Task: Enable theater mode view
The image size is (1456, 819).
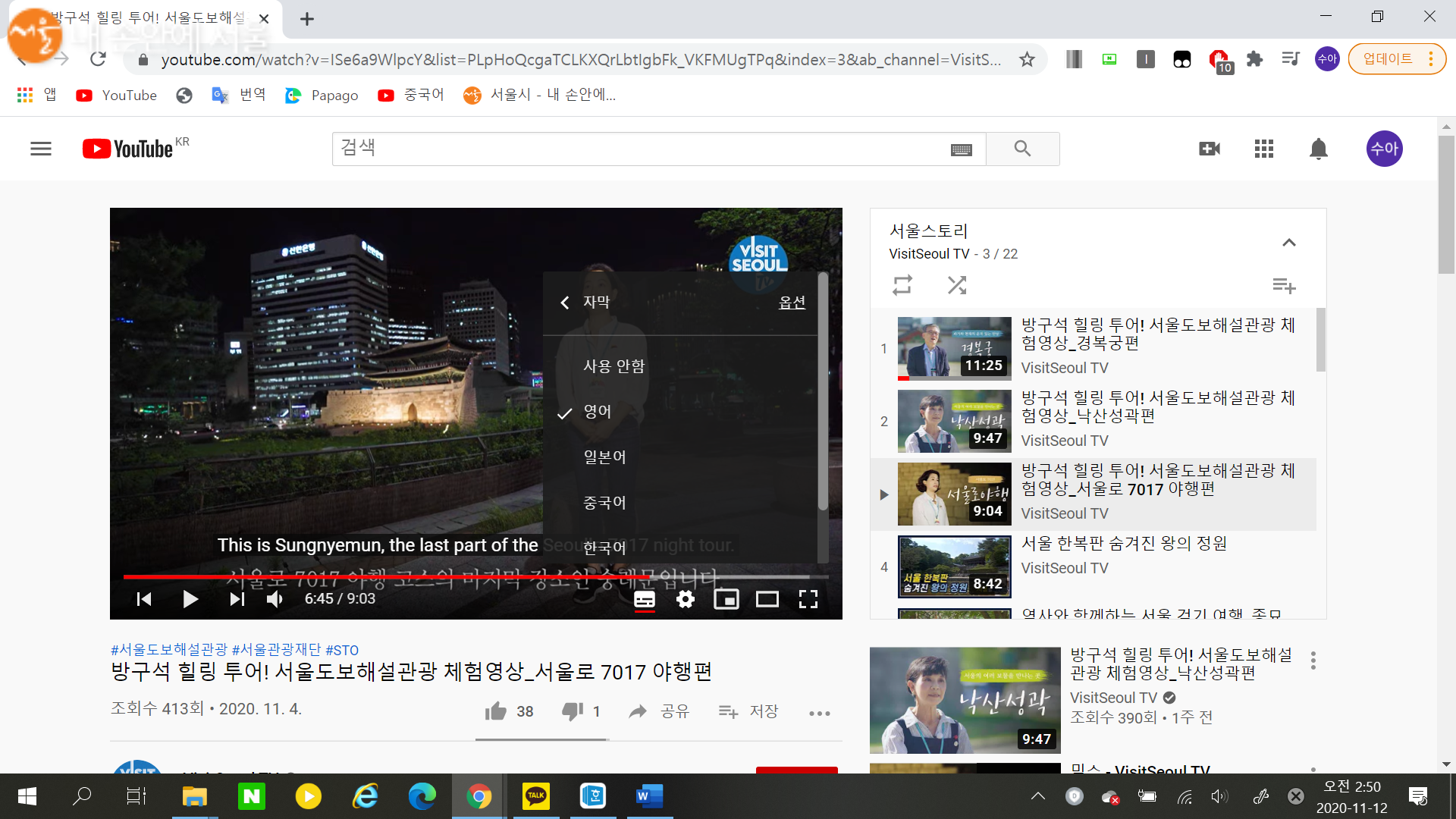Action: point(767,599)
